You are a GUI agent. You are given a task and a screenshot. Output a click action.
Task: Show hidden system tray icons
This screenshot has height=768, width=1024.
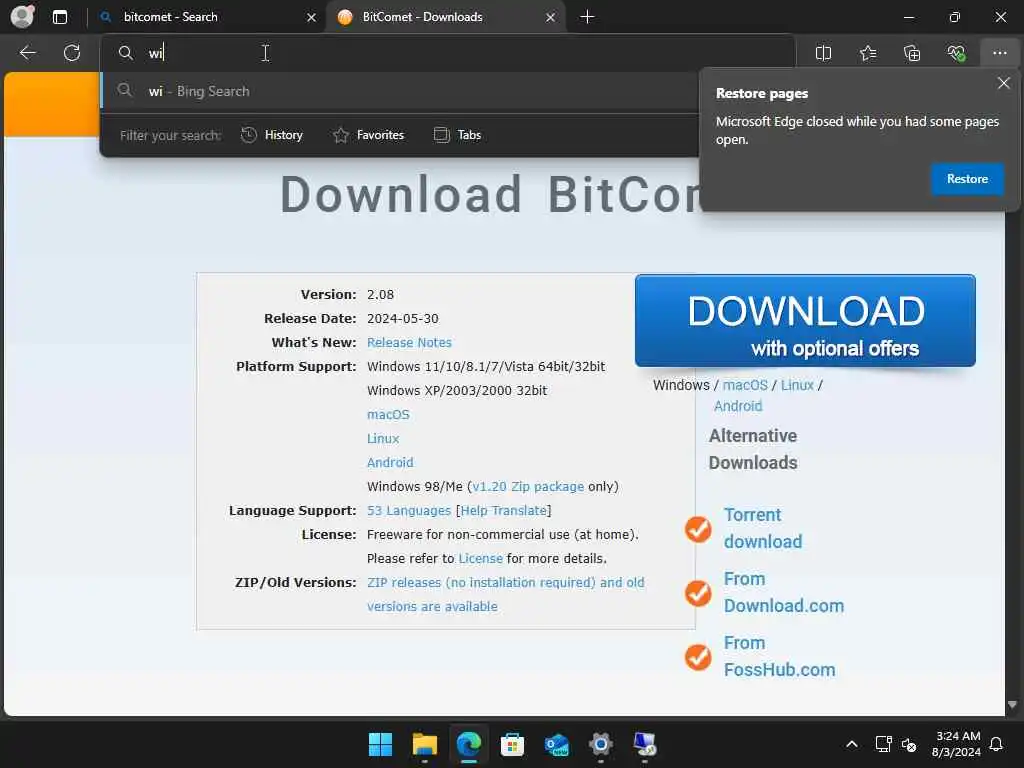(852, 744)
